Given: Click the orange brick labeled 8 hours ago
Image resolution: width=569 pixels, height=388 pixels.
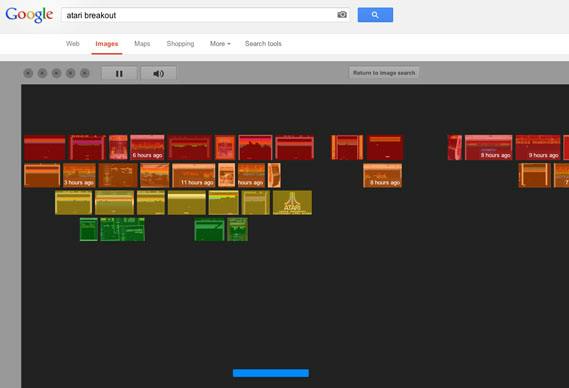Looking at the screenshot, I should click(382, 175).
